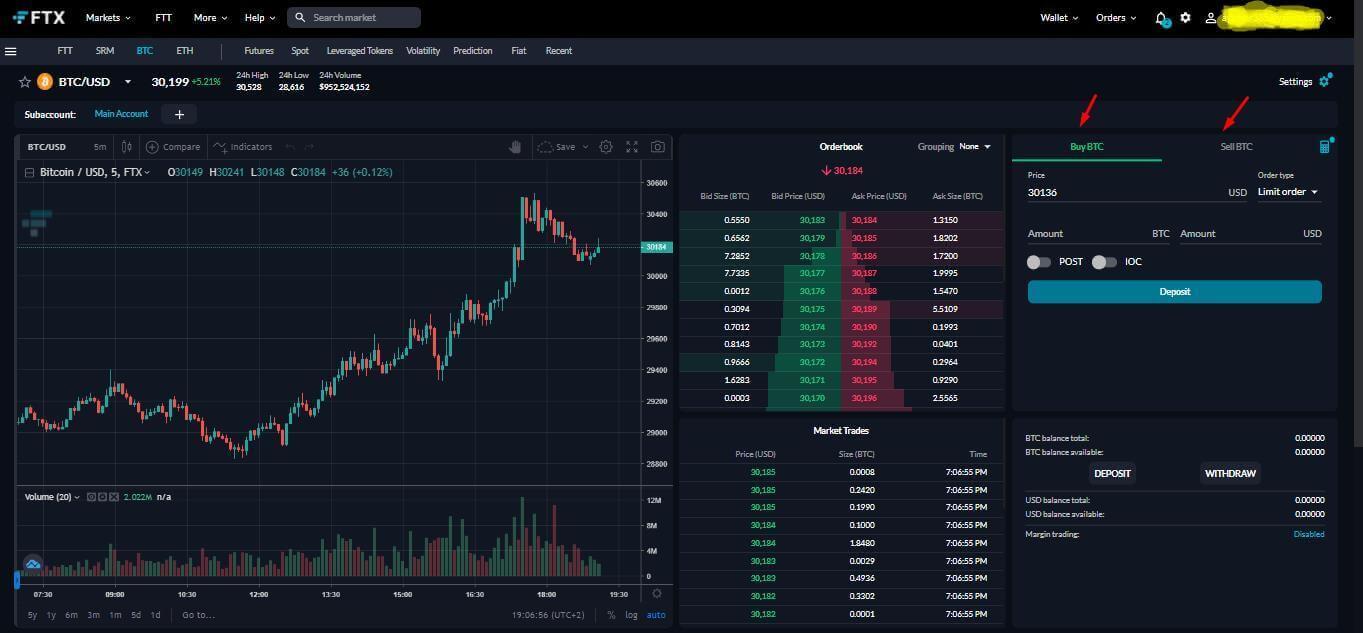1363x633 pixels.
Task: Toggle the IOC switch
Action: [x=1104, y=262]
